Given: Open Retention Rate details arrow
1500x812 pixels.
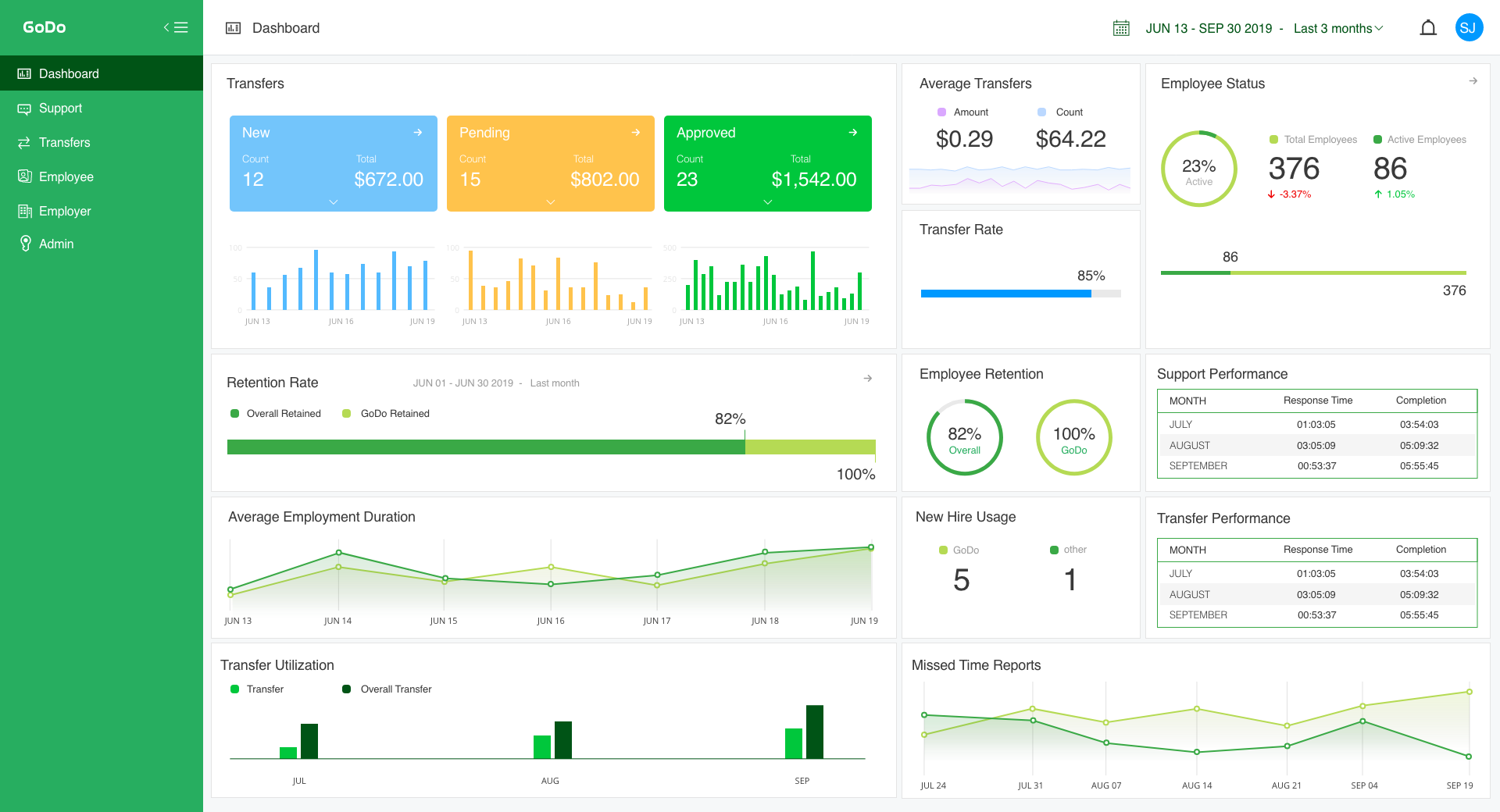Looking at the screenshot, I should coord(868,379).
